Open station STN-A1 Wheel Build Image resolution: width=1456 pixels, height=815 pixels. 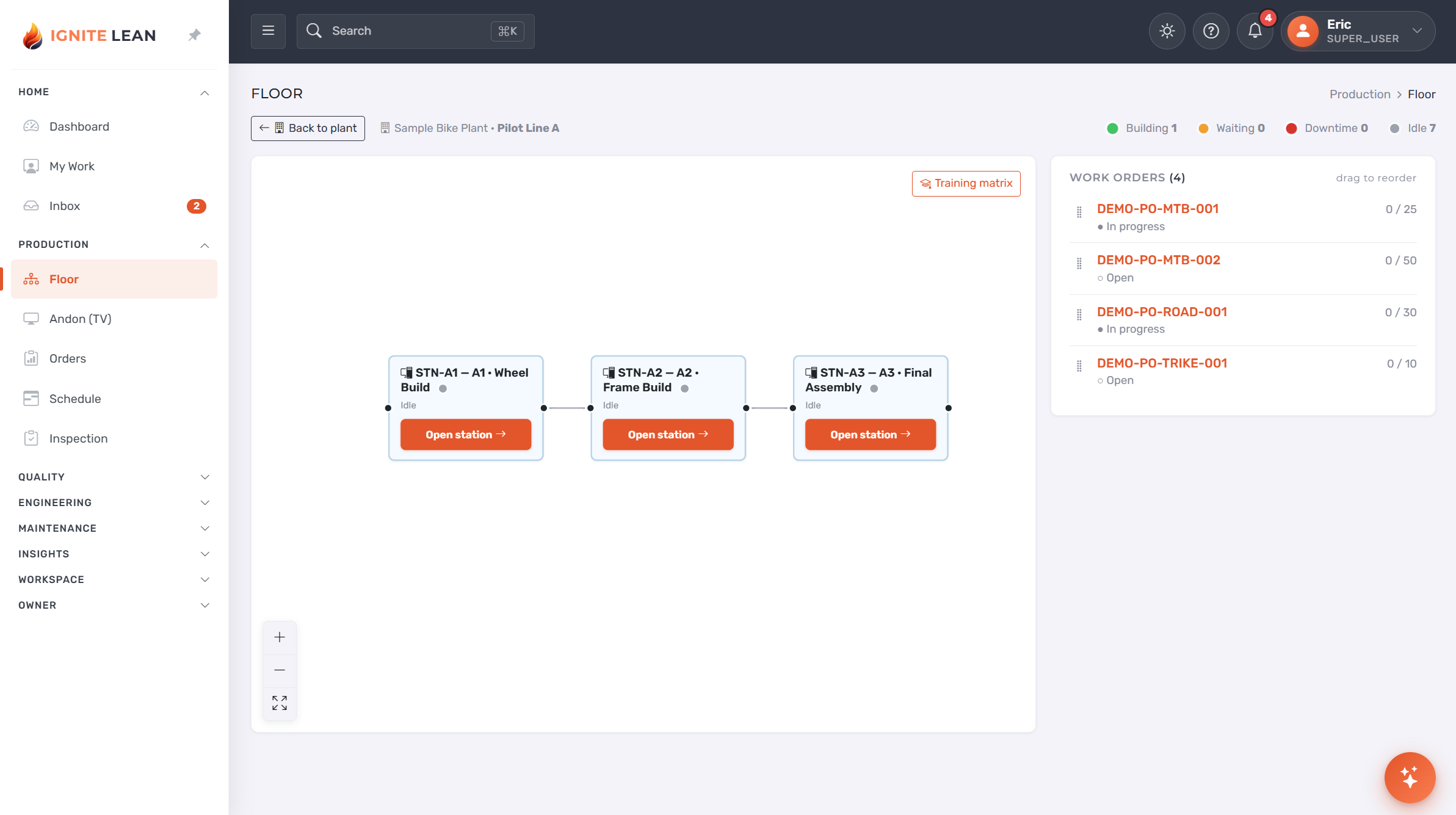466,434
